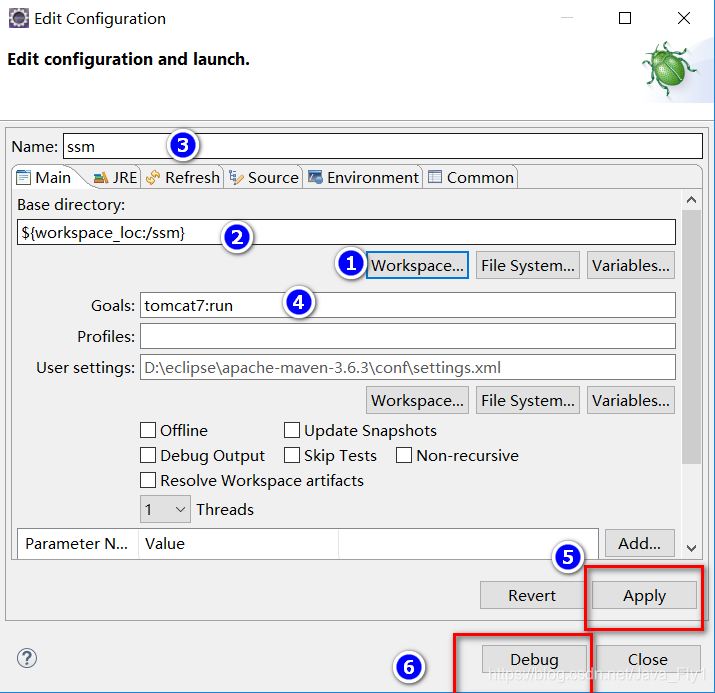
Task: Click the Value column header
Action: [x=238, y=543]
